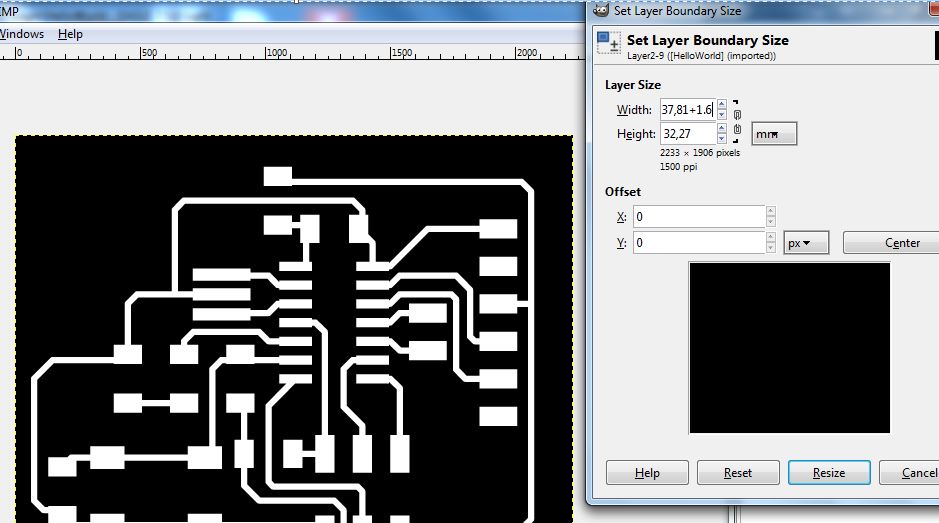Viewport: 939px width, 523px height.
Task: Toggle the aspect ratio chain link
Action: pyautogui.click(x=737, y=122)
